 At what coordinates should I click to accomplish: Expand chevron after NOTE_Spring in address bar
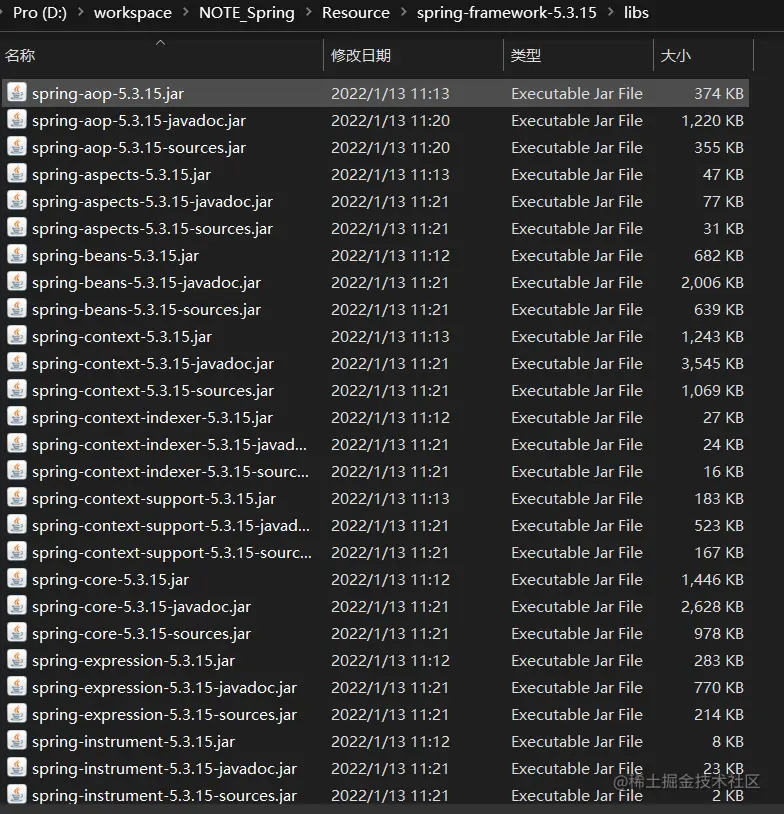(308, 12)
